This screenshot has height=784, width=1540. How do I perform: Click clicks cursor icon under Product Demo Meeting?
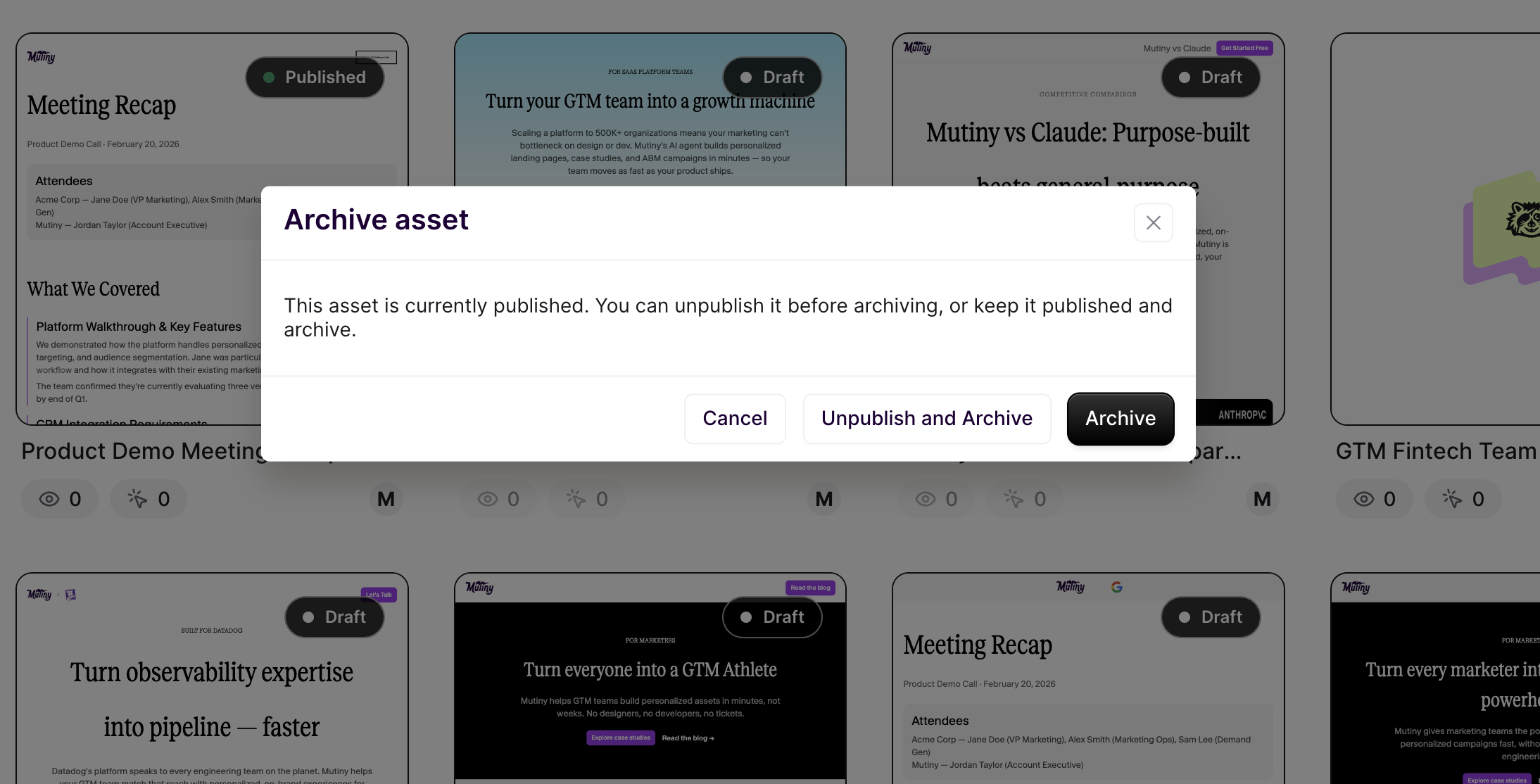[x=137, y=499]
